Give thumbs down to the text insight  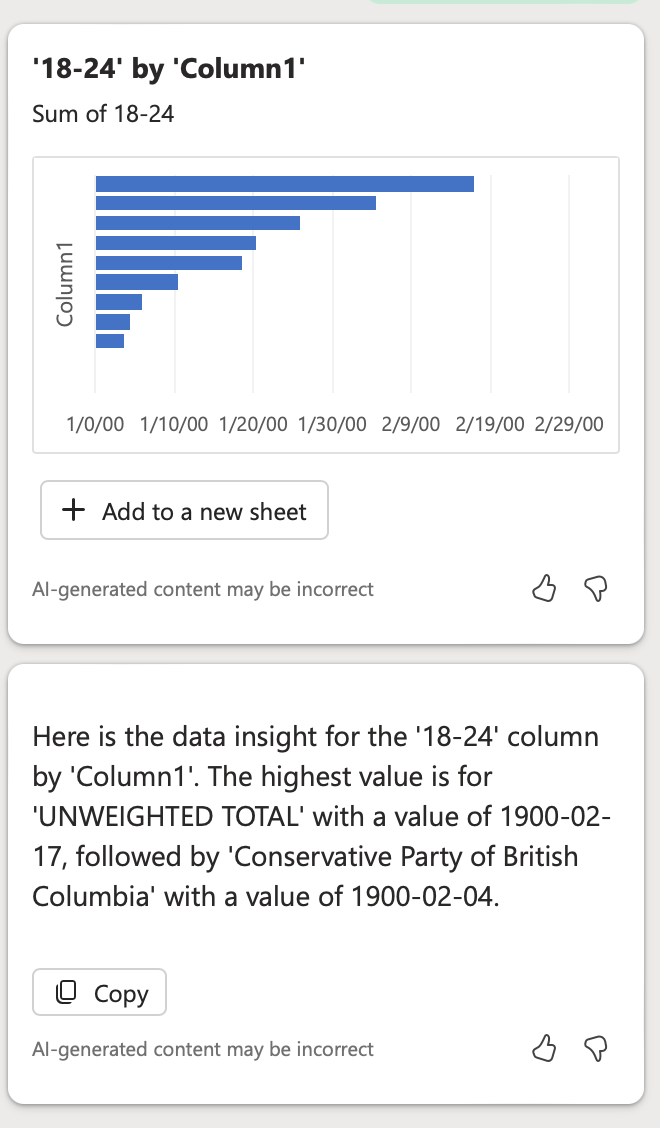coord(596,1050)
